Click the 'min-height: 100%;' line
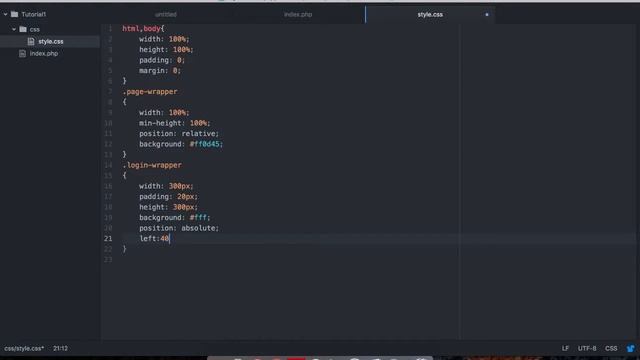 click(x=174, y=123)
